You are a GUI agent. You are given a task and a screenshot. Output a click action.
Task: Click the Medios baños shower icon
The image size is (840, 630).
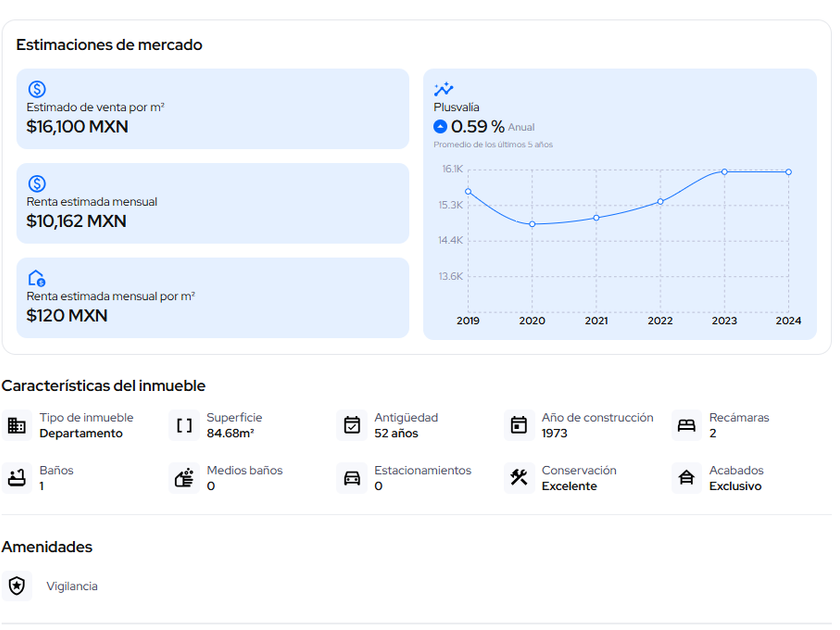pyautogui.click(x=184, y=478)
